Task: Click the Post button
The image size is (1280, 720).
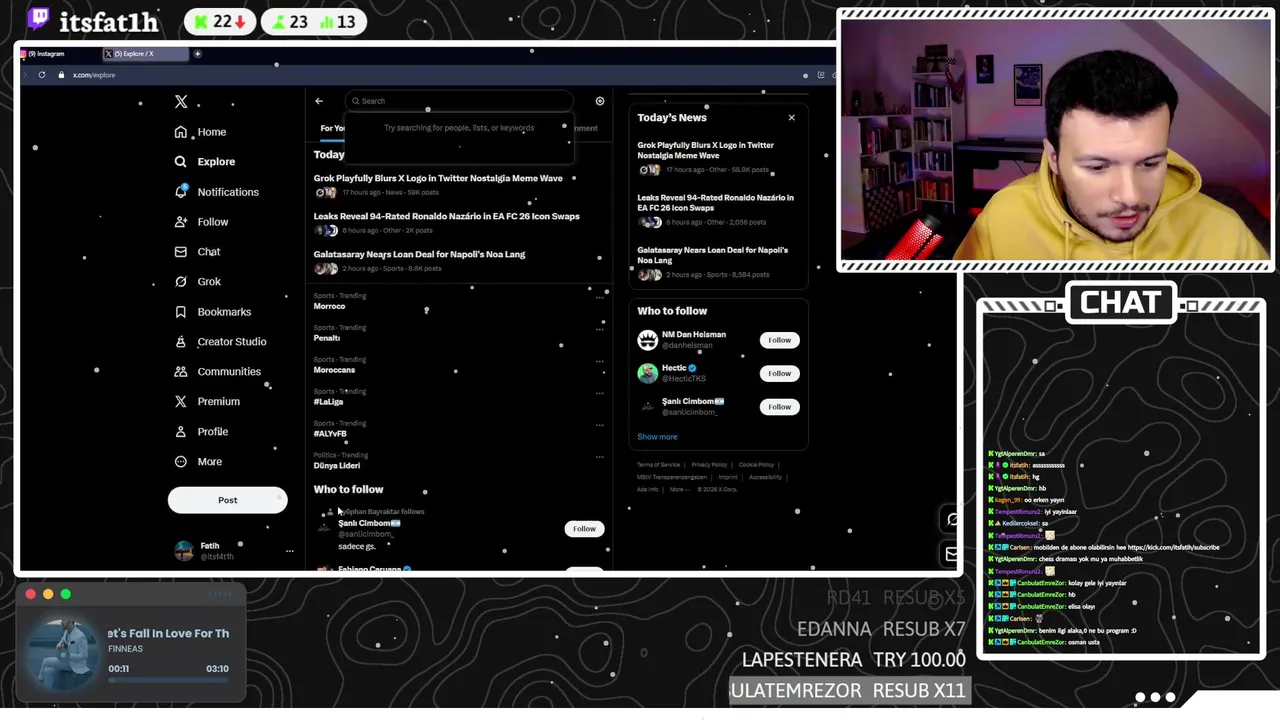Action: click(x=227, y=500)
